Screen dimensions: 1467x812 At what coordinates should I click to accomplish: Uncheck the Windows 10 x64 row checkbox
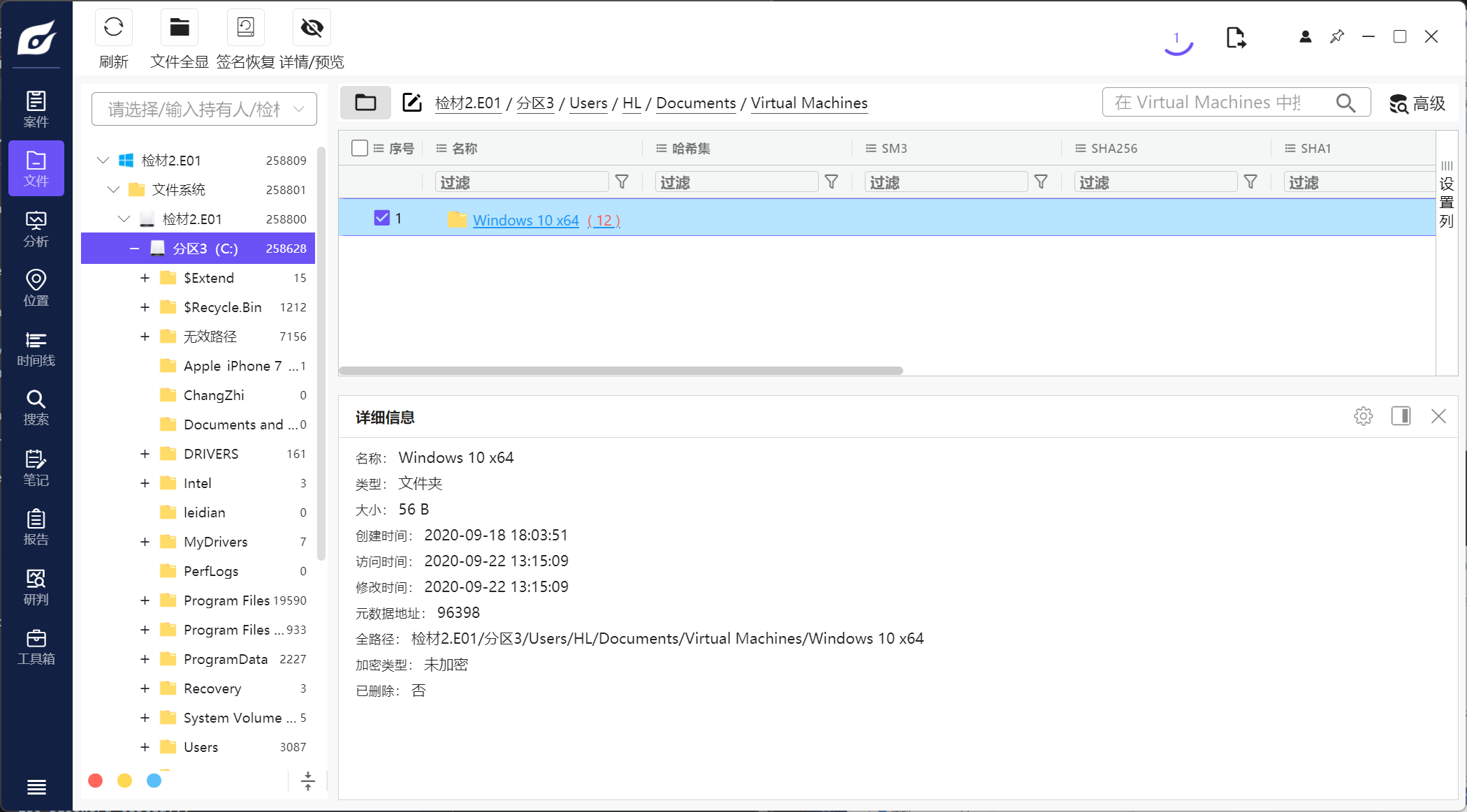(x=381, y=218)
